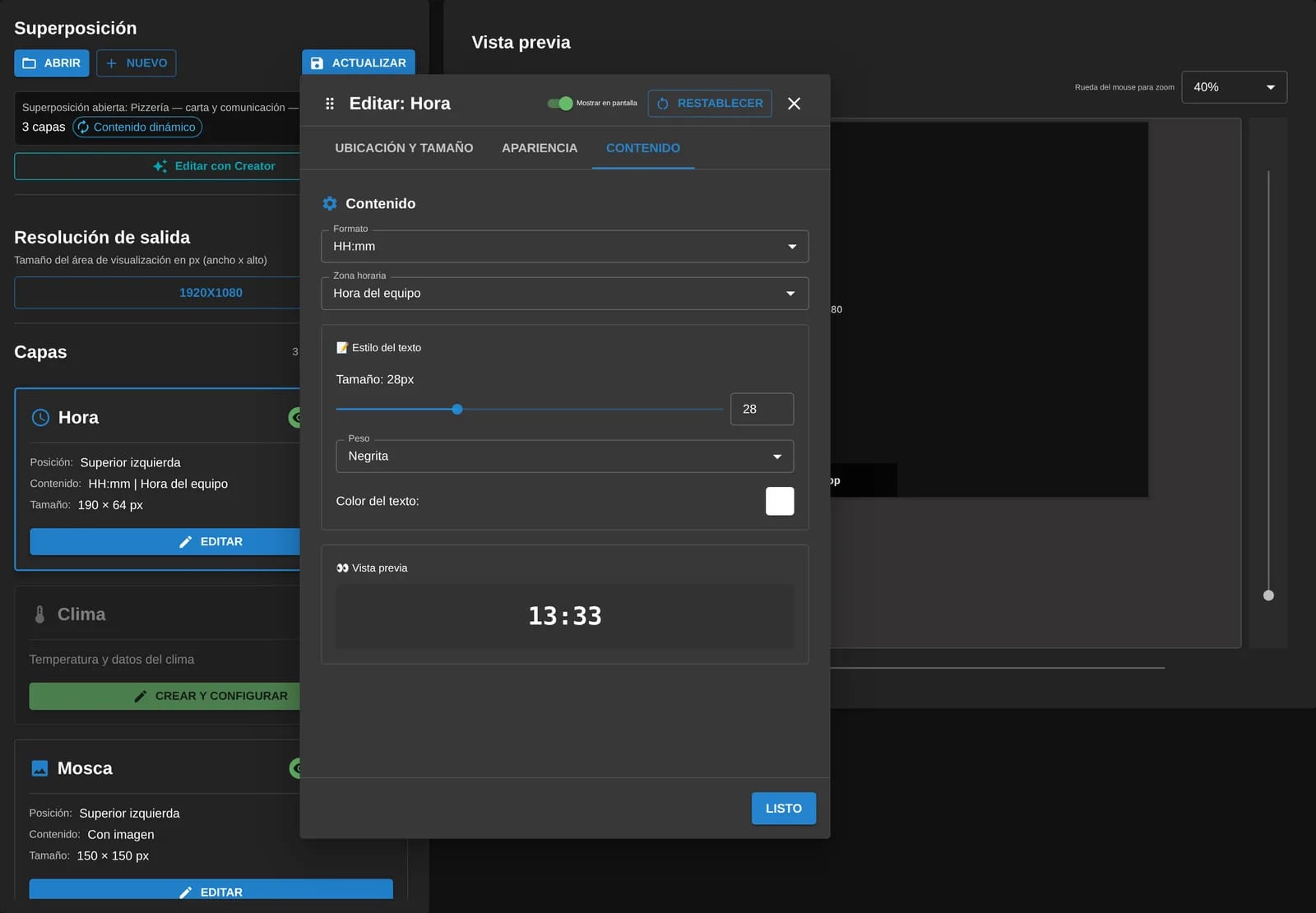Expand the Zona horaria dropdown
The width and height of the screenshot is (1316, 913).
565,294
